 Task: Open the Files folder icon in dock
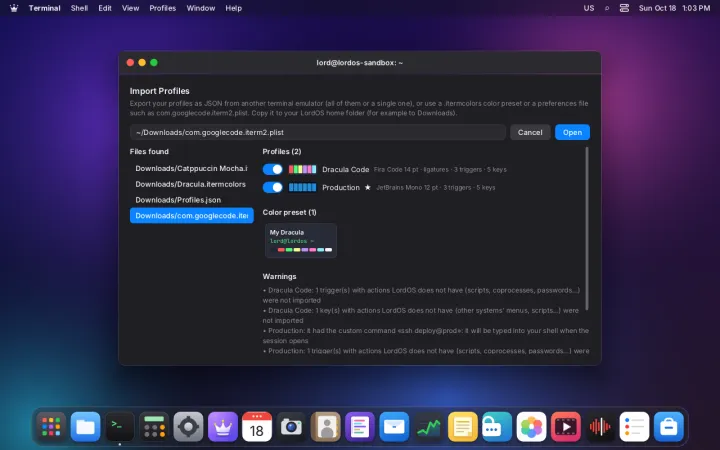(85, 427)
